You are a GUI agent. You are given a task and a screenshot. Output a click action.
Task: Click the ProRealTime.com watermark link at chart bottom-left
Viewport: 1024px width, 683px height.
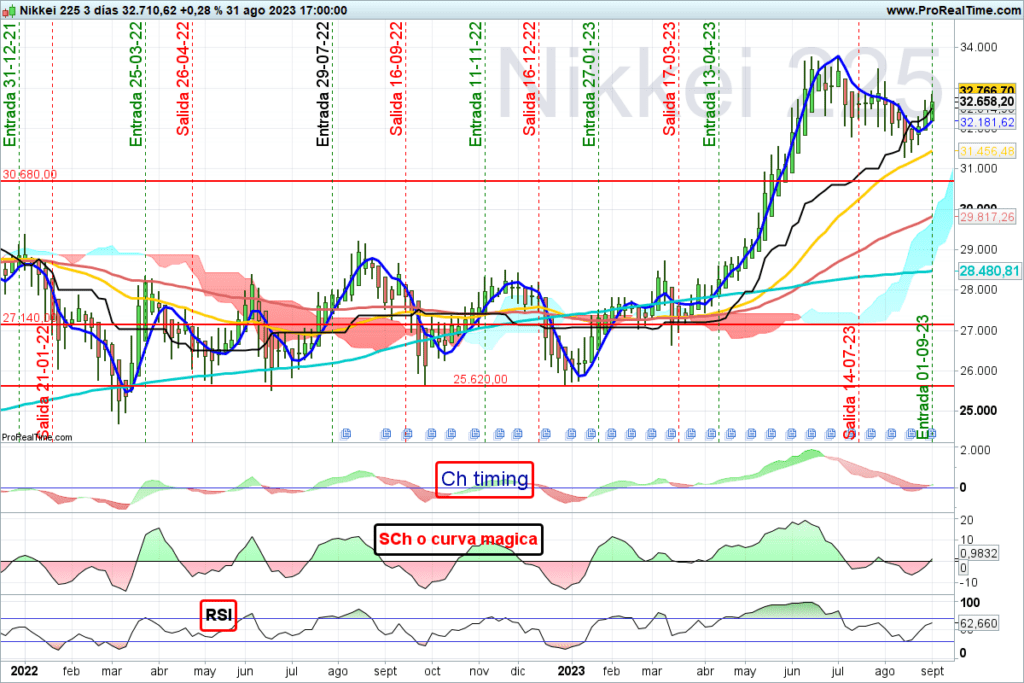[x=37, y=437]
